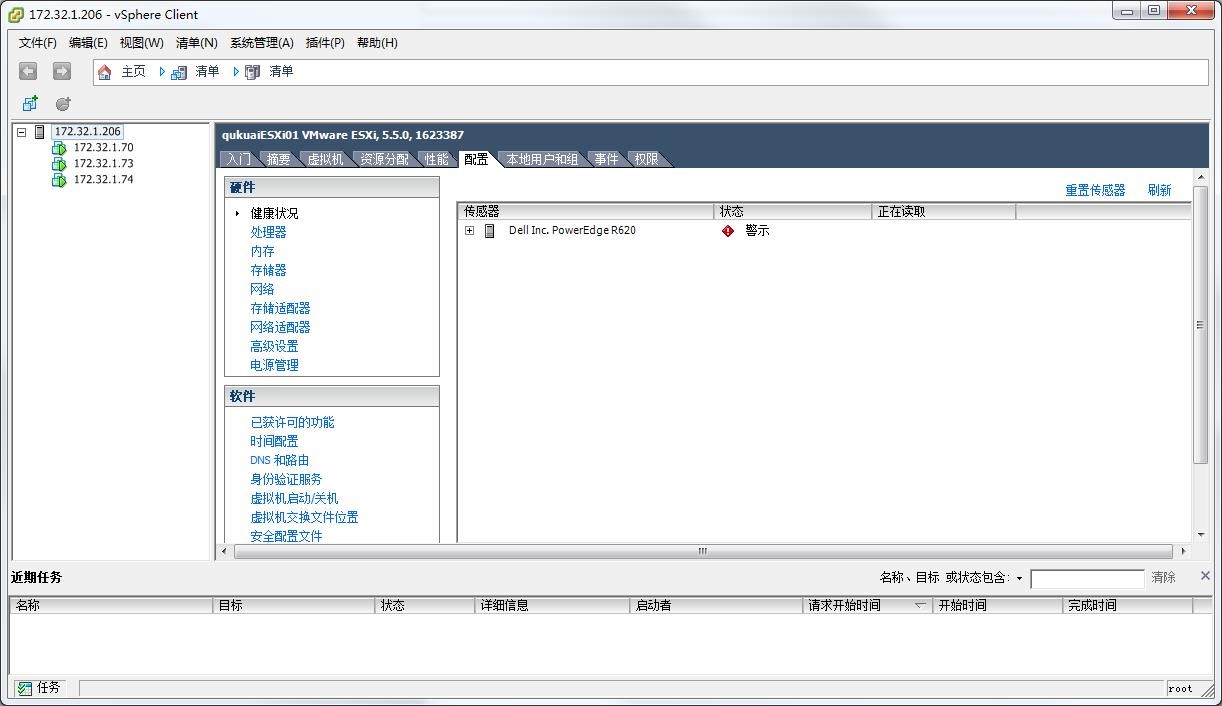The height and width of the screenshot is (706, 1222).
Task: Switch to the 性能 tab
Action: (x=436, y=159)
